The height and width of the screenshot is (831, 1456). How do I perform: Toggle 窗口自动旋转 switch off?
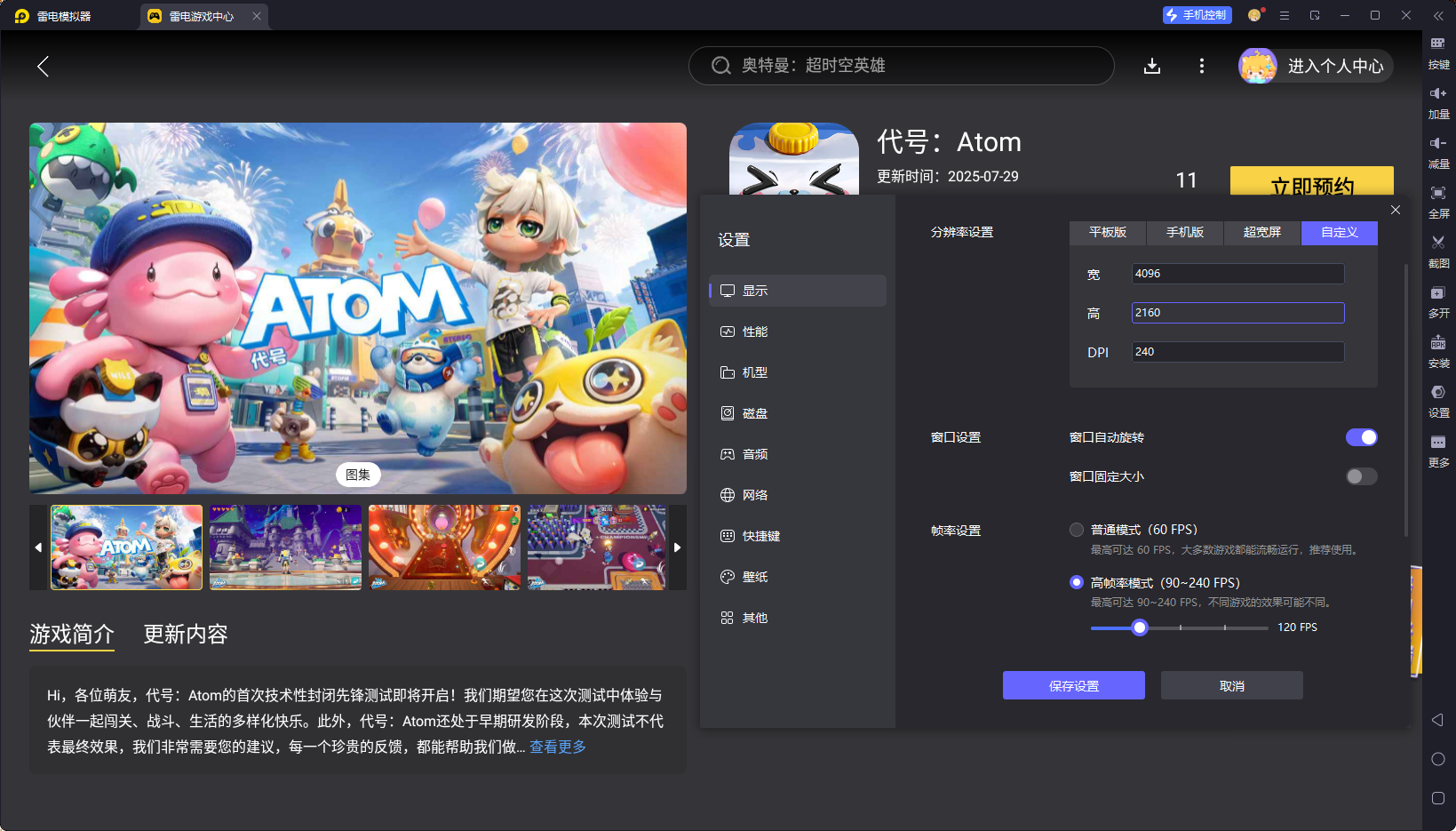(1361, 437)
